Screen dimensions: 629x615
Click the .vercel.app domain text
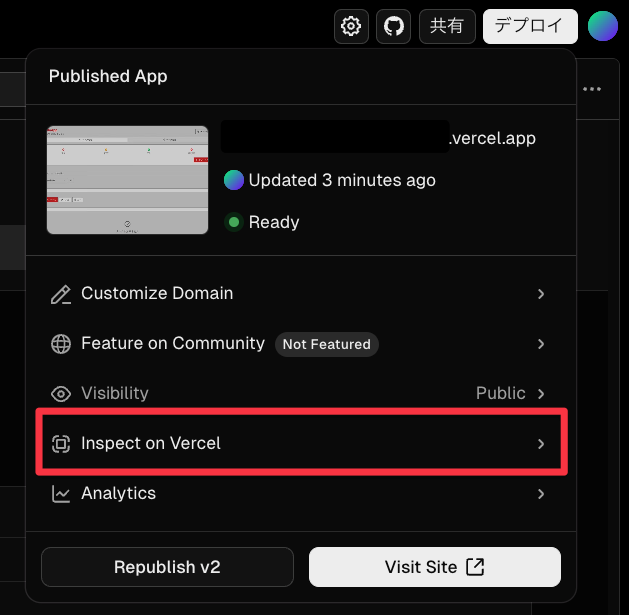point(492,138)
